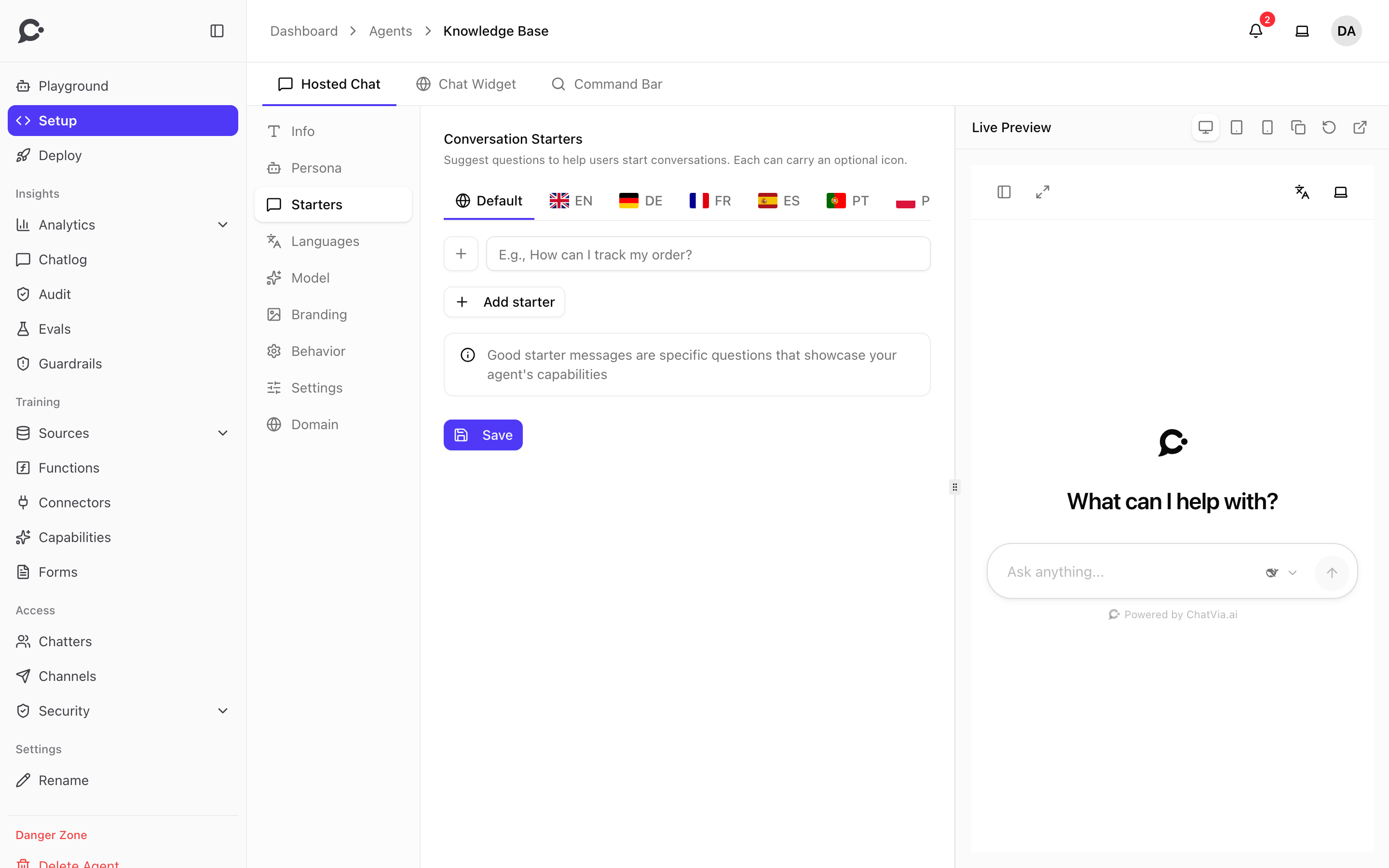1389x868 pixels.
Task: Select the Hosted Chat tab
Action: click(329, 84)
